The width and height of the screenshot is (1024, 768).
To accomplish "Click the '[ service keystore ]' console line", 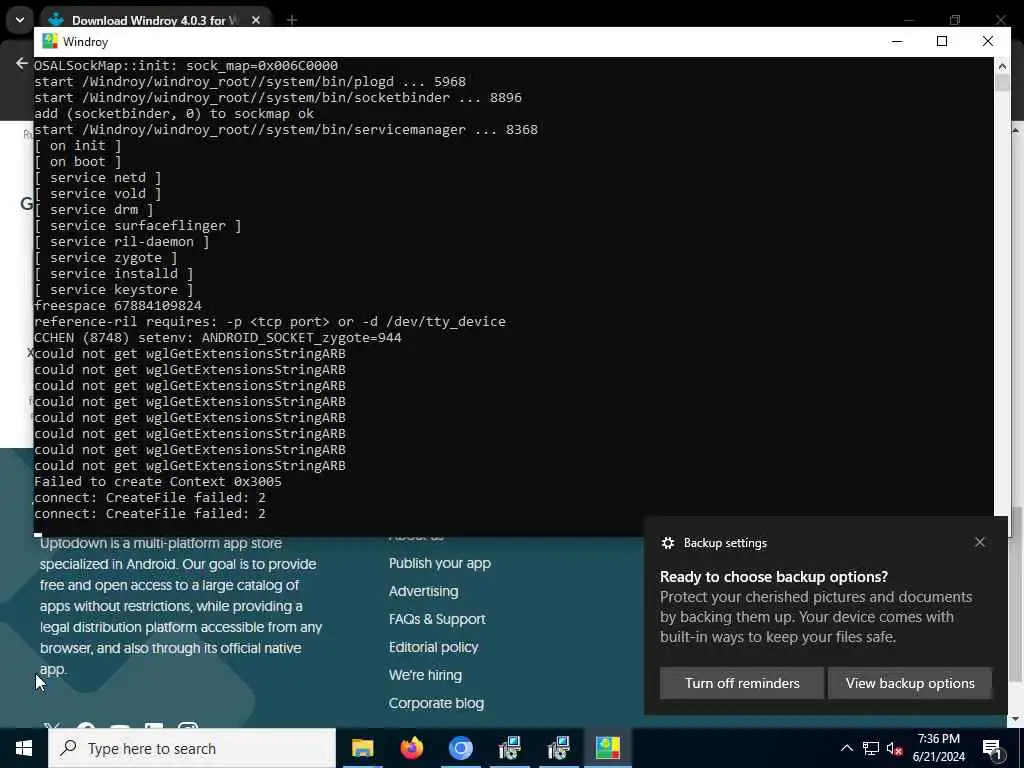I will [x=114, y=290].
